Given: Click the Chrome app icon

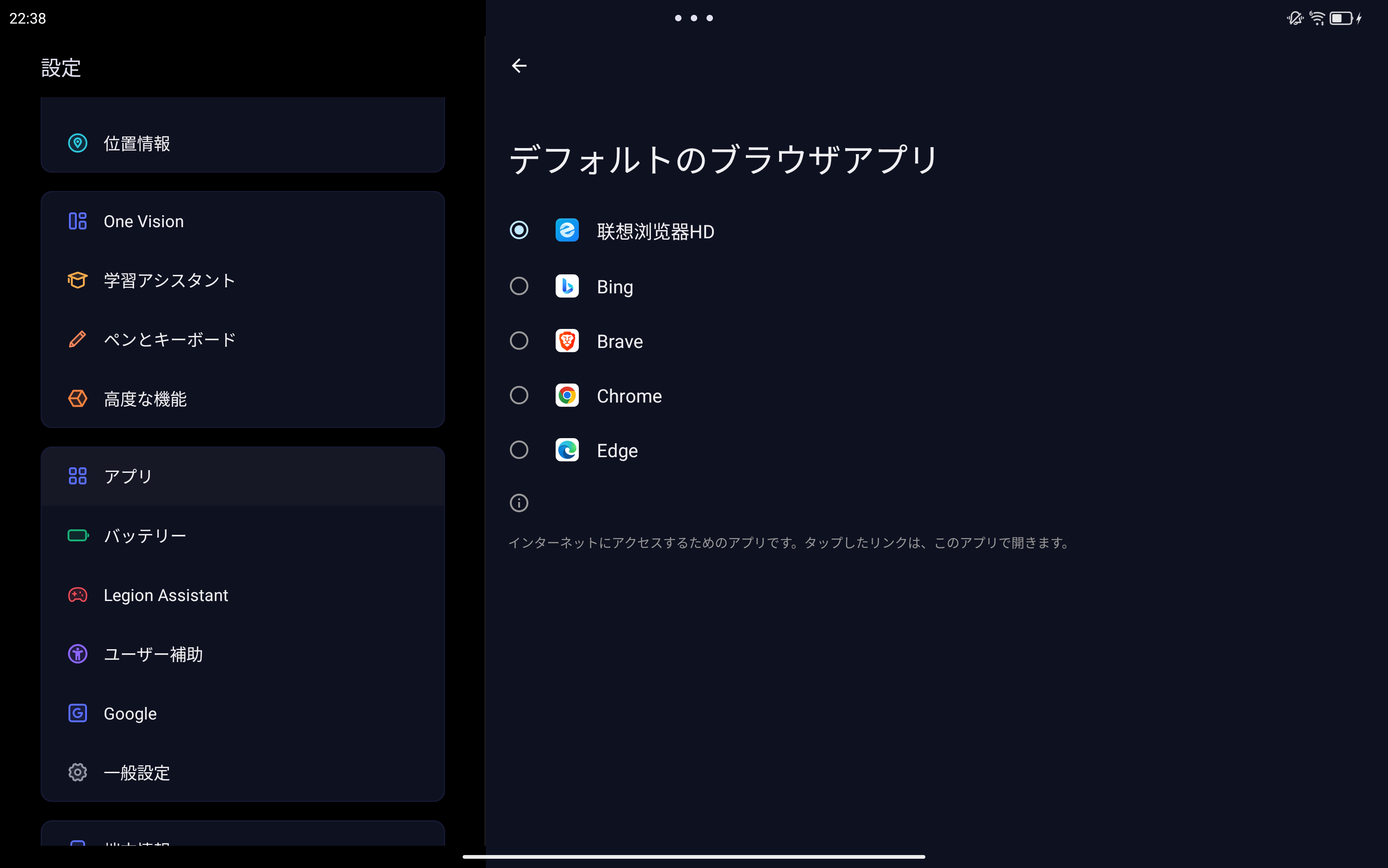Looking at the screenshot, I should tap(567, 396).
